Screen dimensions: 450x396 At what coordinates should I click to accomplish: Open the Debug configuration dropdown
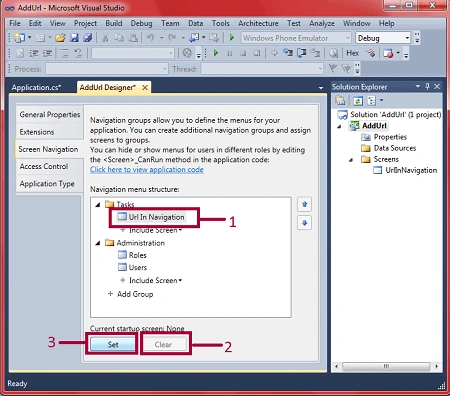tap(407, 38)
